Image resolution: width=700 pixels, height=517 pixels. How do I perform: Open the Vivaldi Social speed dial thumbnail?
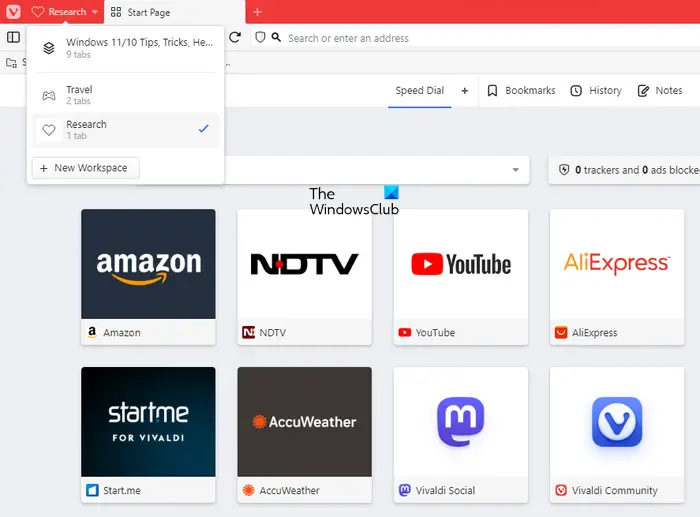click(x=461, y=422)
